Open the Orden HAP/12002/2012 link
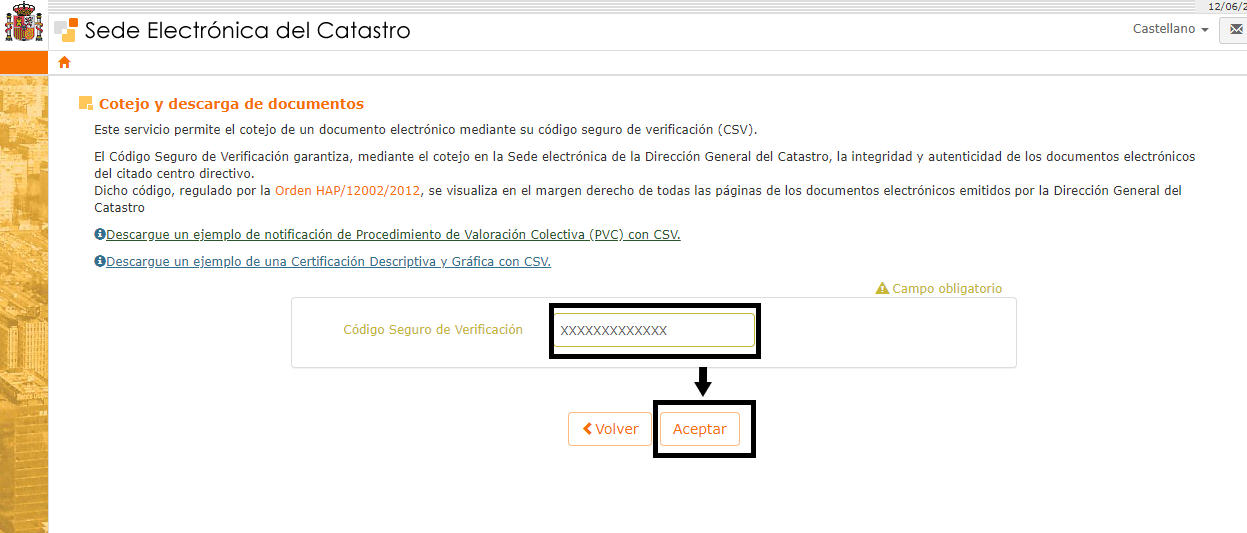1247x533 pixels. (x=349, y=190)
